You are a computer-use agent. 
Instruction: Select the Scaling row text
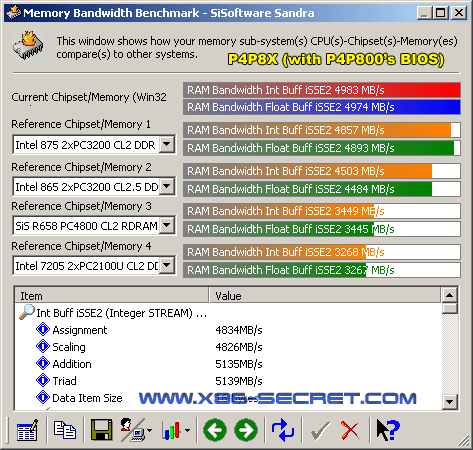(69, 347)
